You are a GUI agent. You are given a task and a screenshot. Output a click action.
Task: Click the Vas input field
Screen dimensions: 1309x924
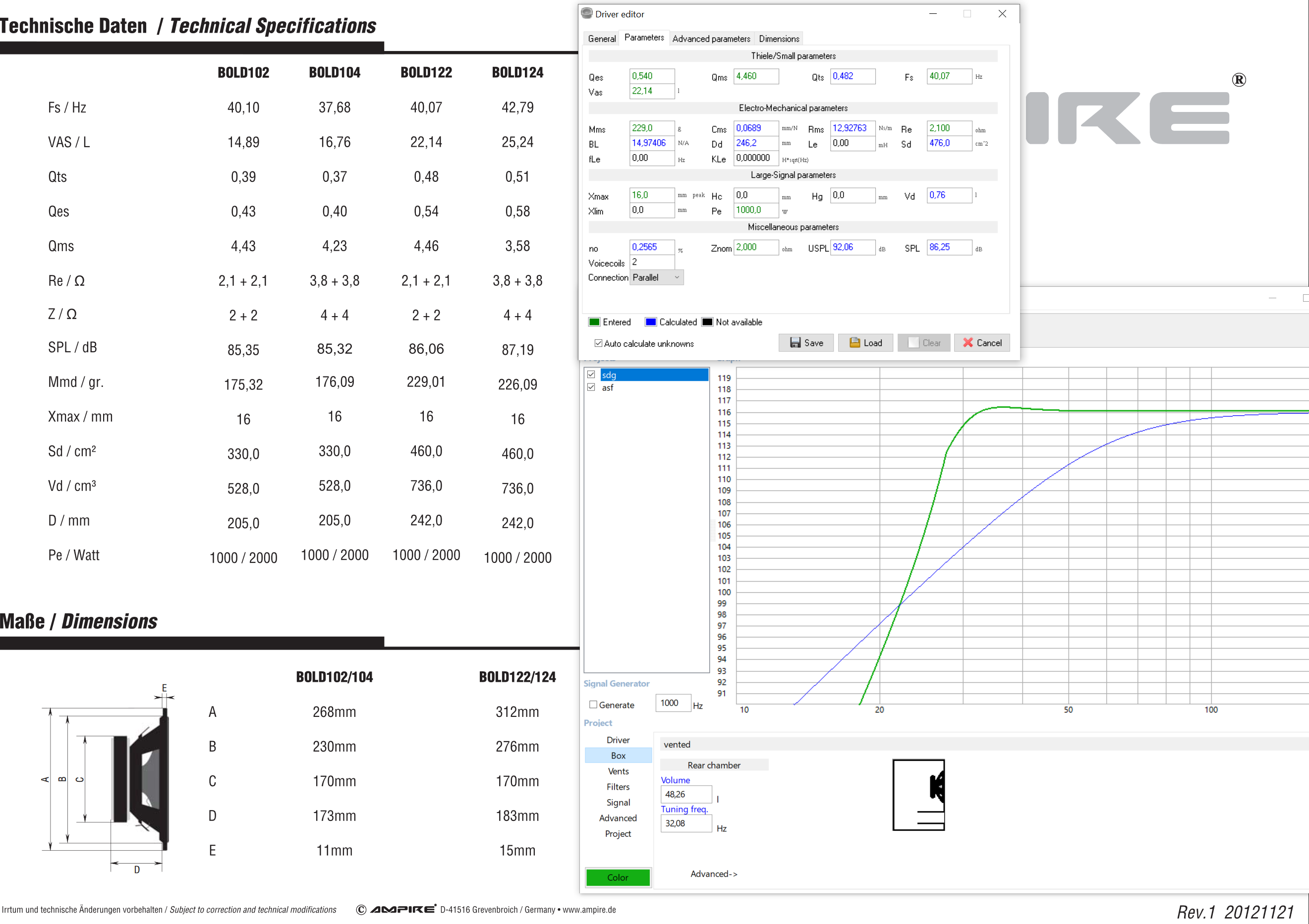click(652, 91)
